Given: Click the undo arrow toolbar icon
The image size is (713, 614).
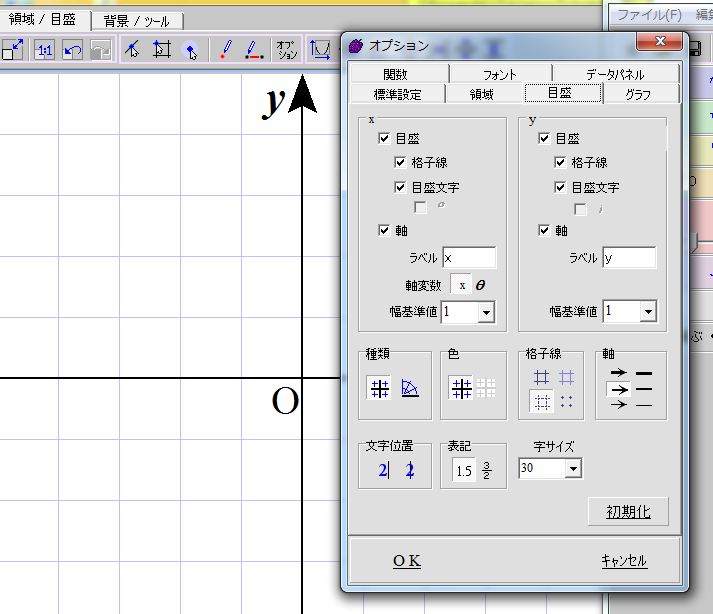Looking at the screenshot, I should point(72,50).
